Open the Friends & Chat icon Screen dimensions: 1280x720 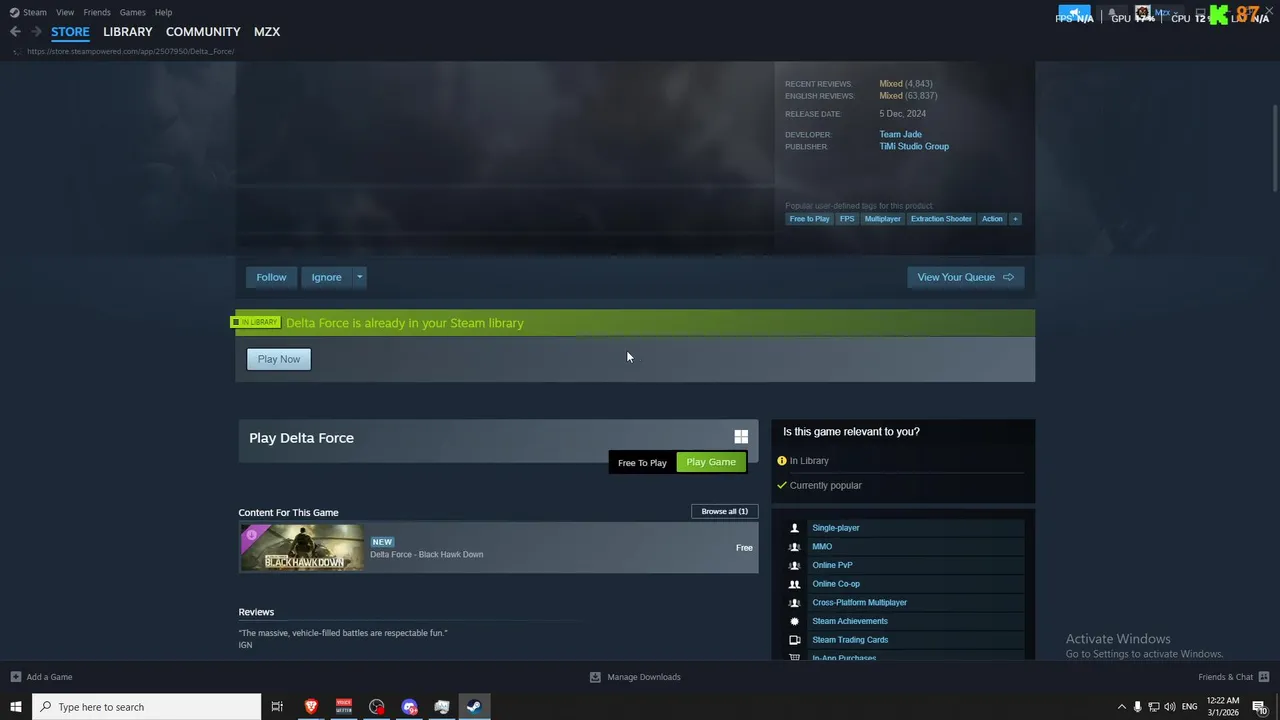(x=1264, y=677)
